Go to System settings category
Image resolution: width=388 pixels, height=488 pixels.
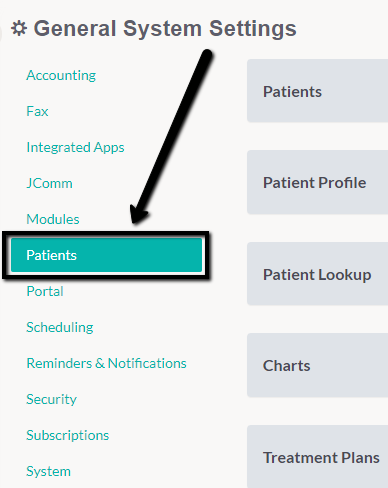(49, 471)
